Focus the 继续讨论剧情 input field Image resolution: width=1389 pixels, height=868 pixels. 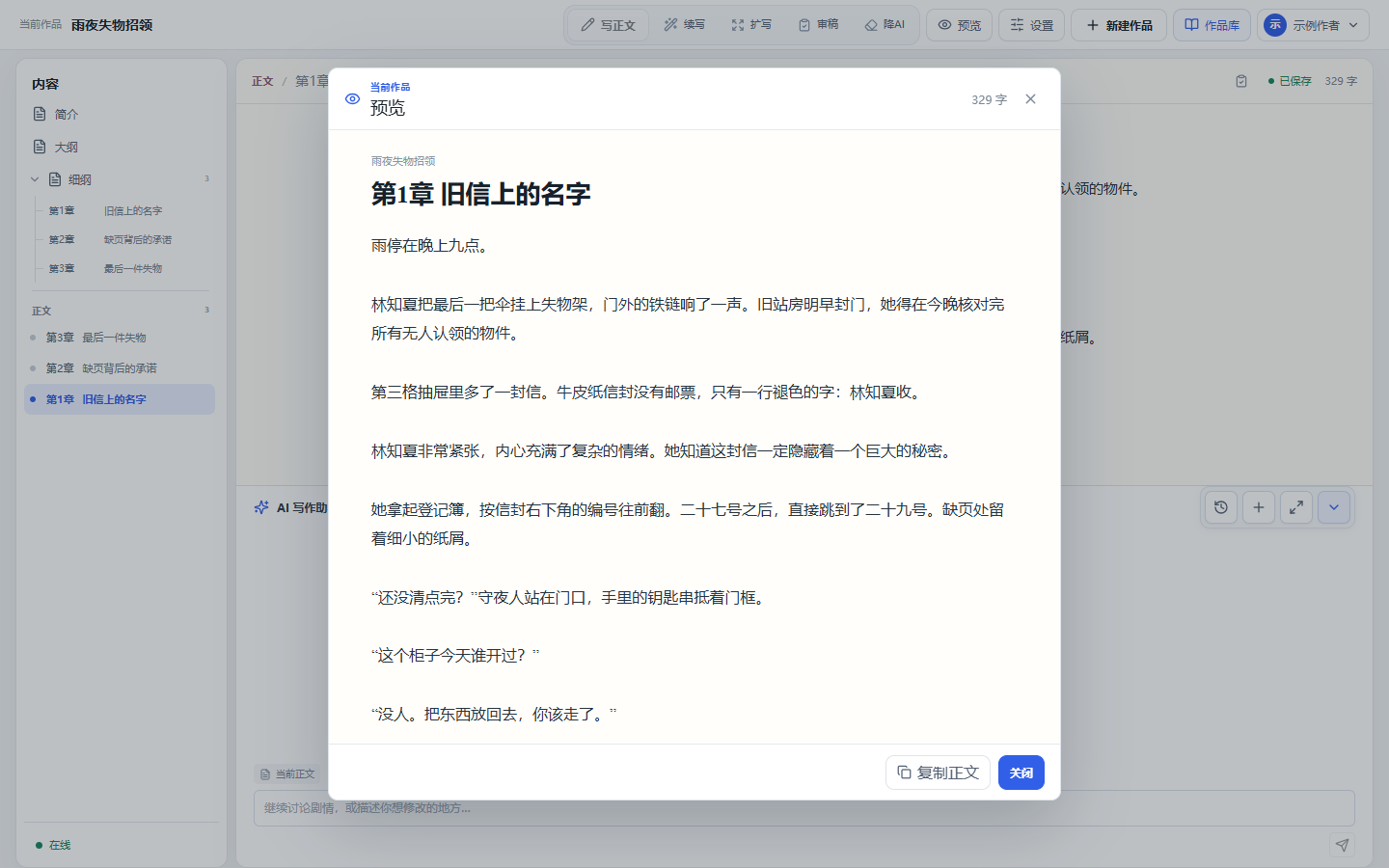coord(803,808)
